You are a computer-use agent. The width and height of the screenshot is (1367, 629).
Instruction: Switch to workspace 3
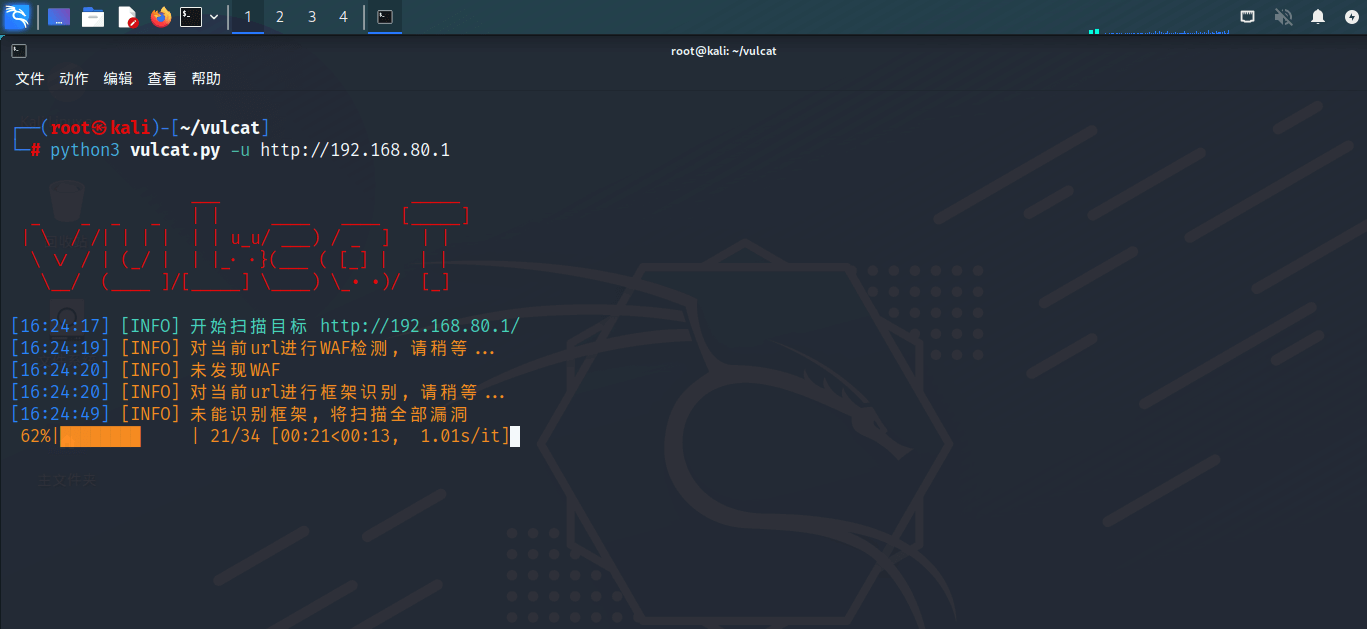point(312,17)
